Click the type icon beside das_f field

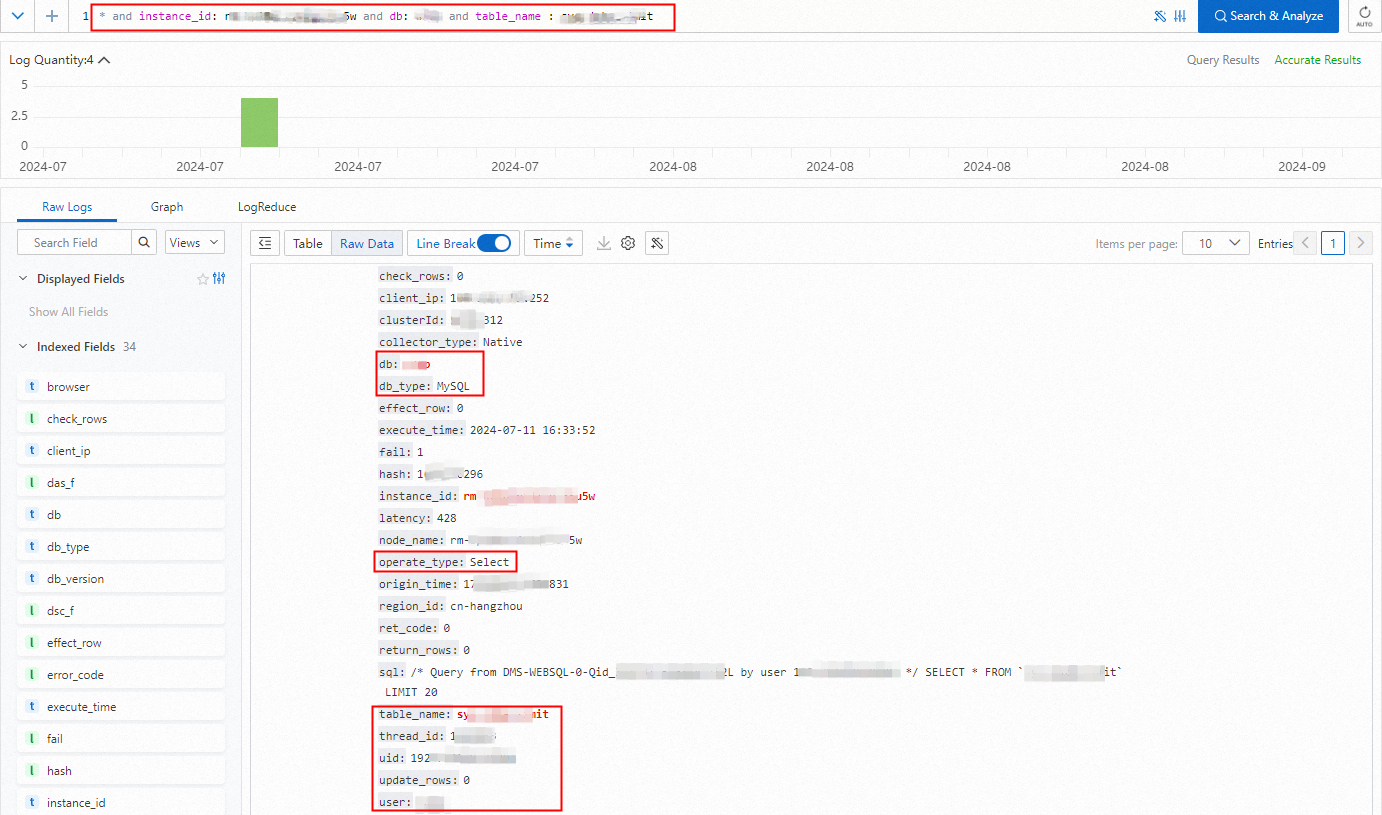click(x=32, y=483)
